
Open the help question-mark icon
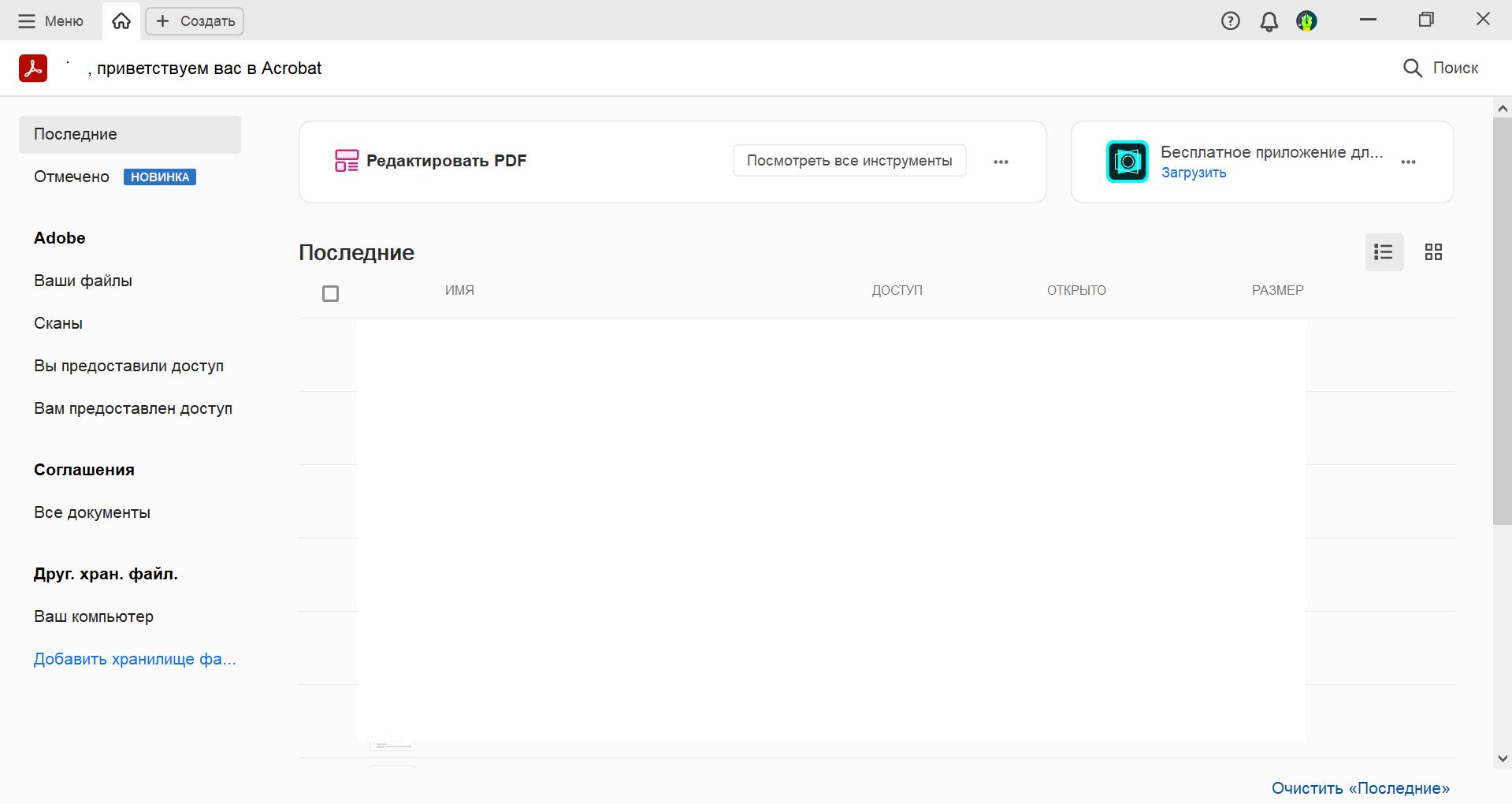pos(1230,20)
